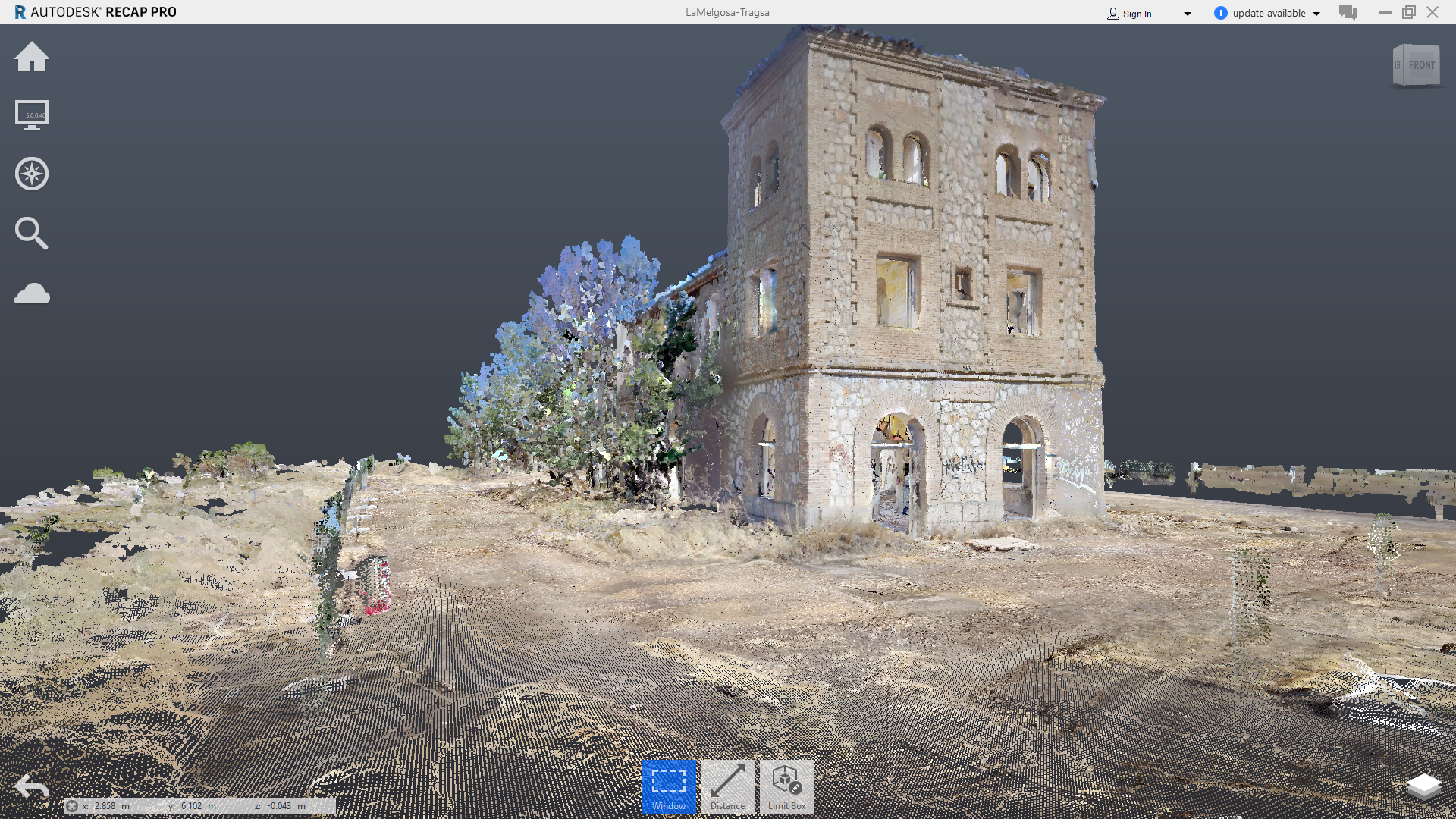Open the Project Navigator layers icon

click(x=1423, y=786)
